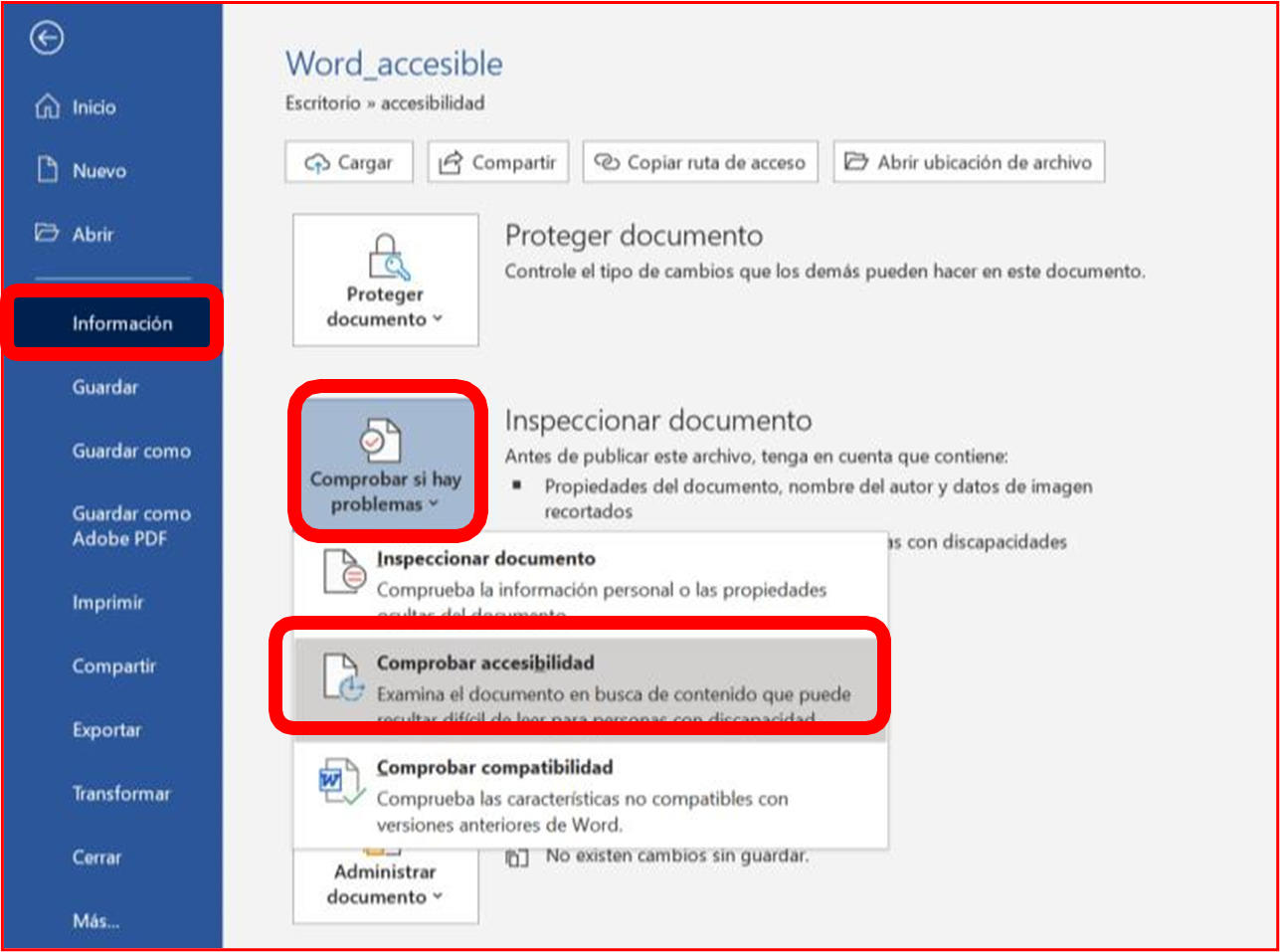This screenshot has height=952, width=1280.
Task: Click the accesibilidad breadcrumb folder
Action: point(433,103)
